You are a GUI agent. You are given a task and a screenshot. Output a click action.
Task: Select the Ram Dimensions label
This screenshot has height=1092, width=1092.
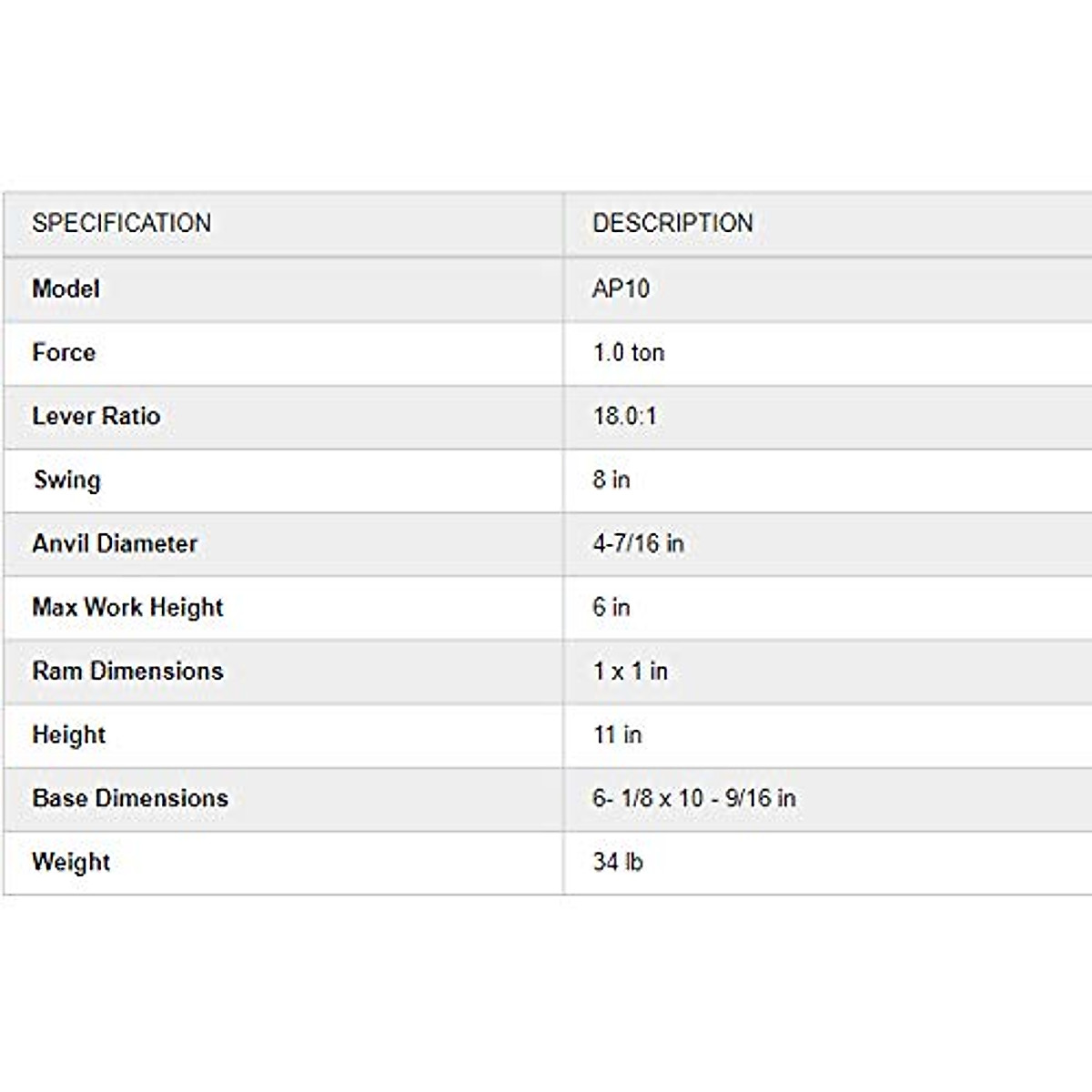coord(127,671)
